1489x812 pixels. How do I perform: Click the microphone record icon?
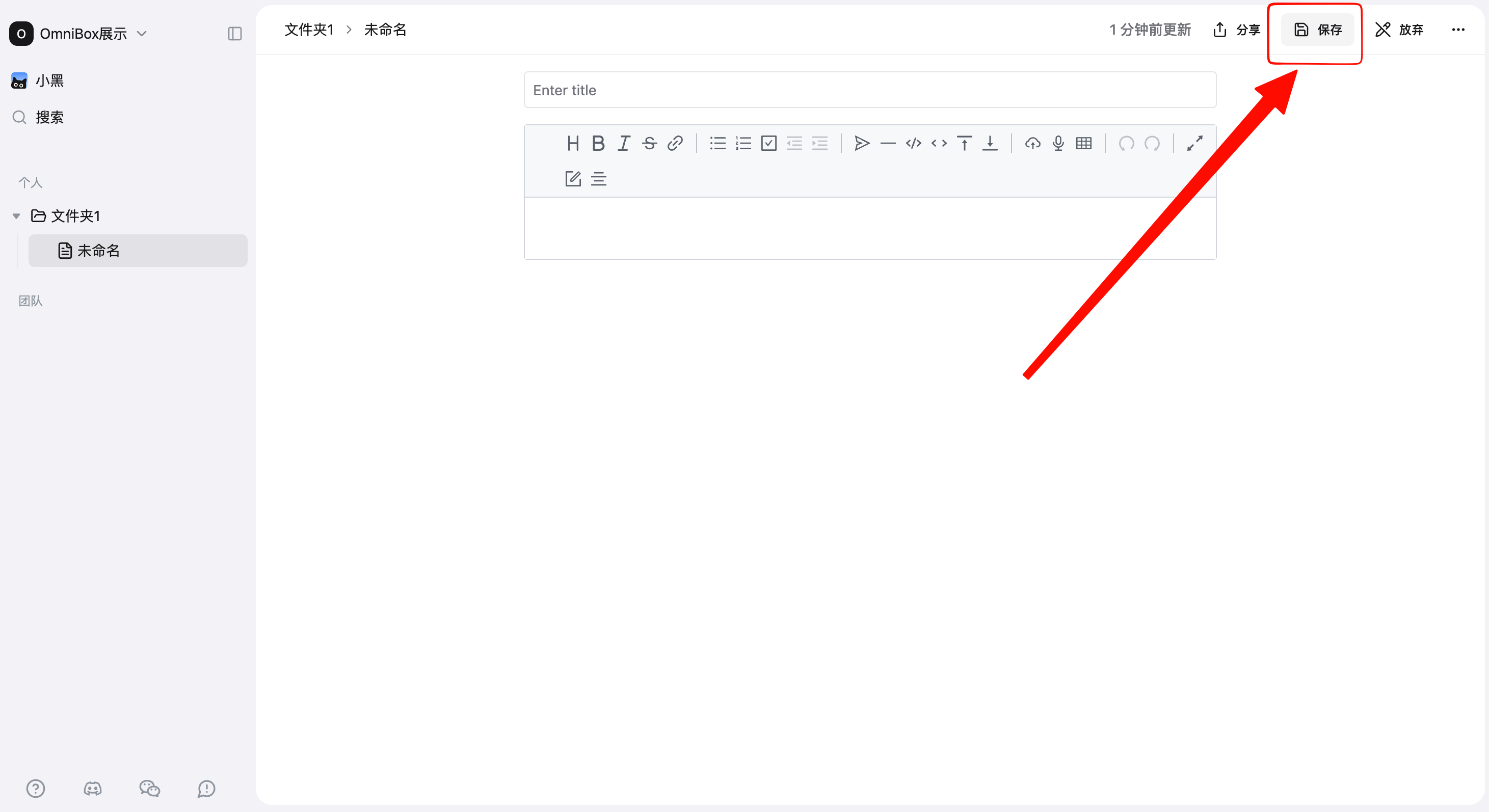[x=1058, y=143]
